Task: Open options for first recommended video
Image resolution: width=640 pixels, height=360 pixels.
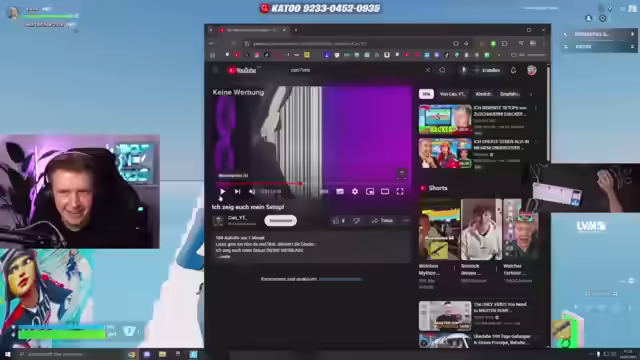Action: (x=536, y=108)
